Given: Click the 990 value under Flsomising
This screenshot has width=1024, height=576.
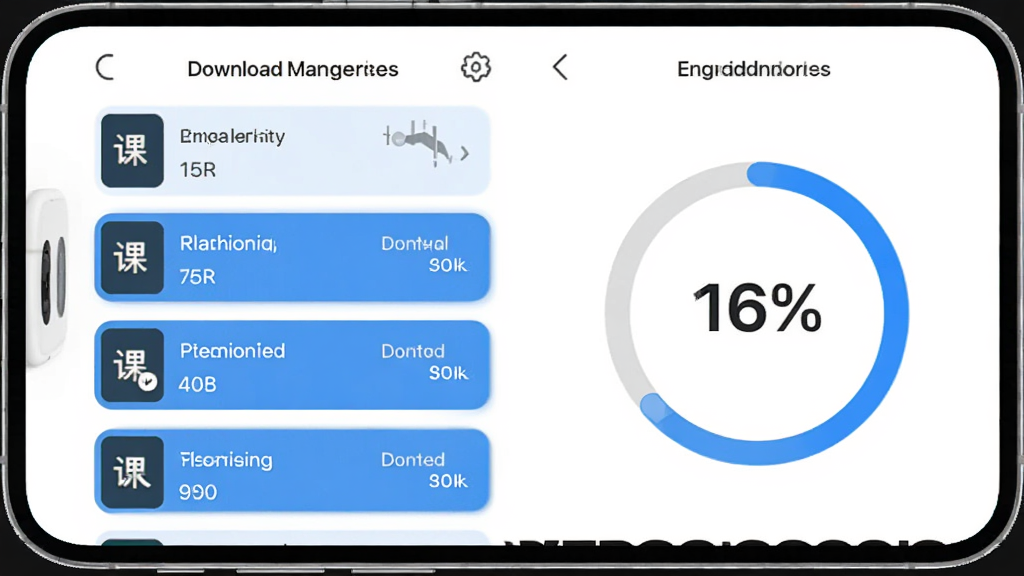Looking at the screenshot, I should coord(198,492).
